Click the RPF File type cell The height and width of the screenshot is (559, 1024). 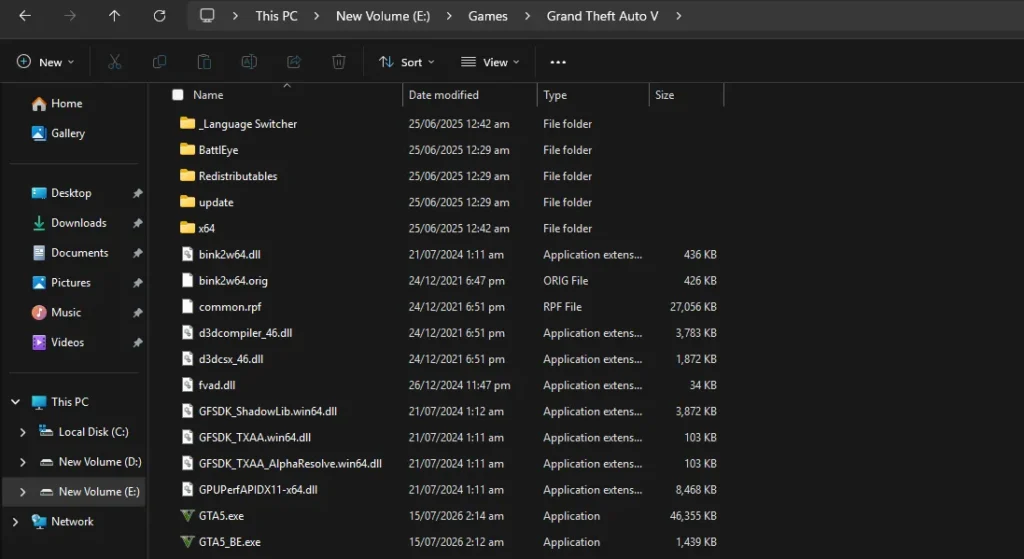pos(562,307)
